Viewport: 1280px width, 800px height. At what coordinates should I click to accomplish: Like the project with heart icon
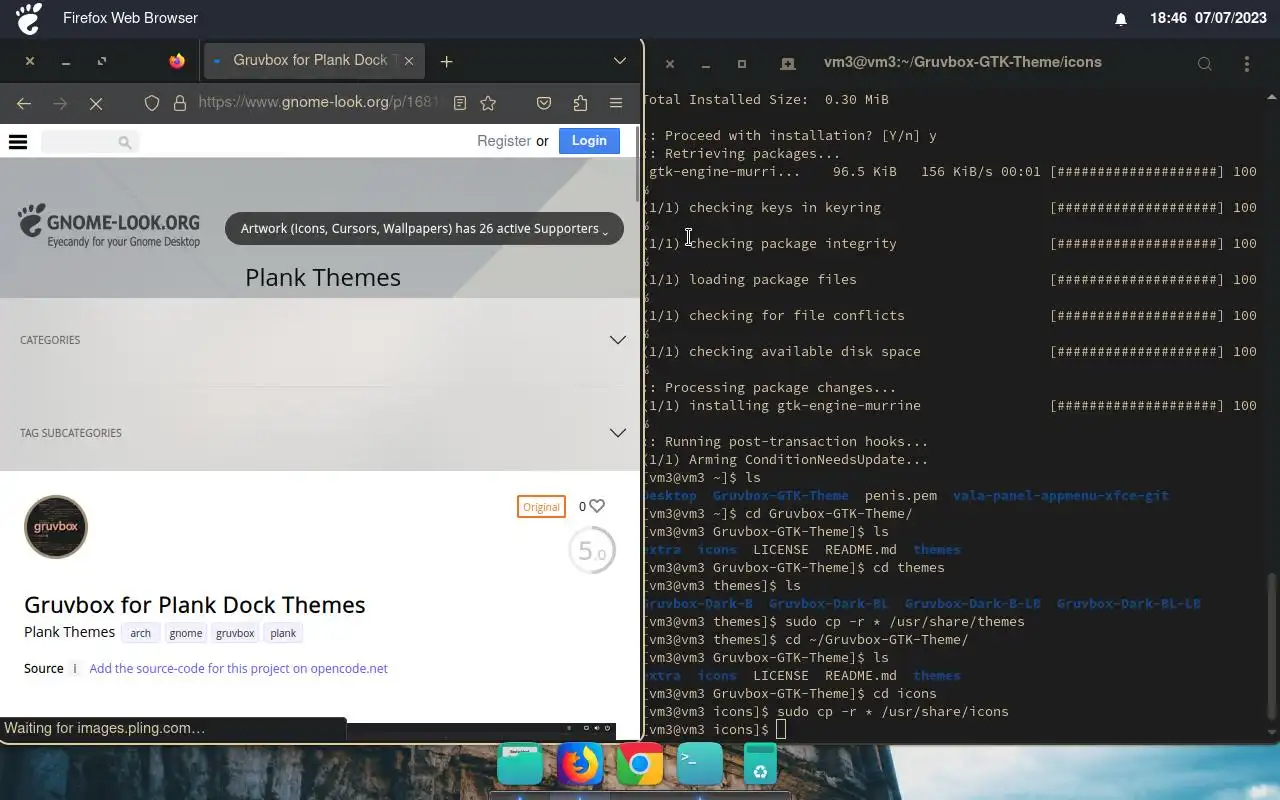[597, 506]
